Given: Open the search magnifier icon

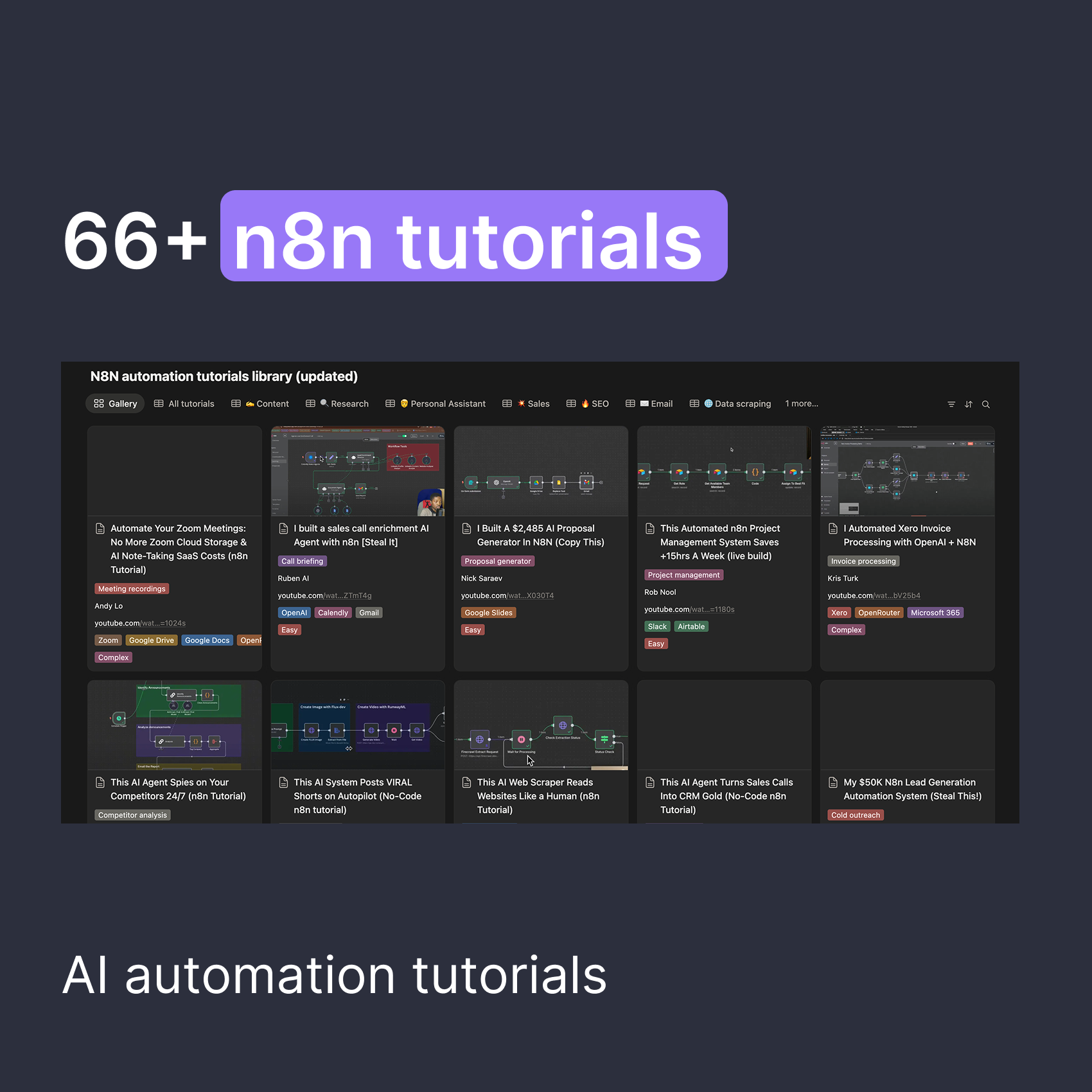Looking at the screenshot, I should click(x=986, y=404).
